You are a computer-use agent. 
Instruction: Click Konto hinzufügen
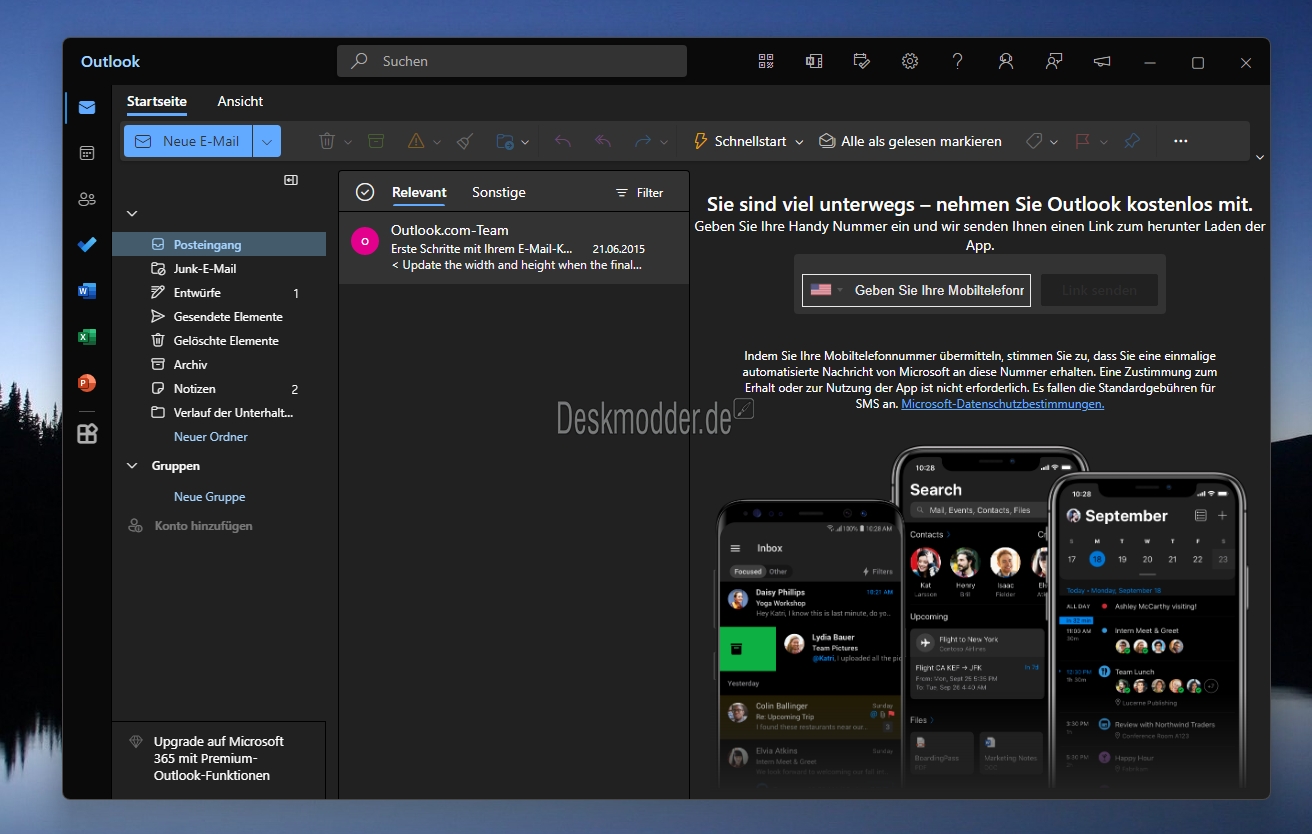tap(190, 526)
